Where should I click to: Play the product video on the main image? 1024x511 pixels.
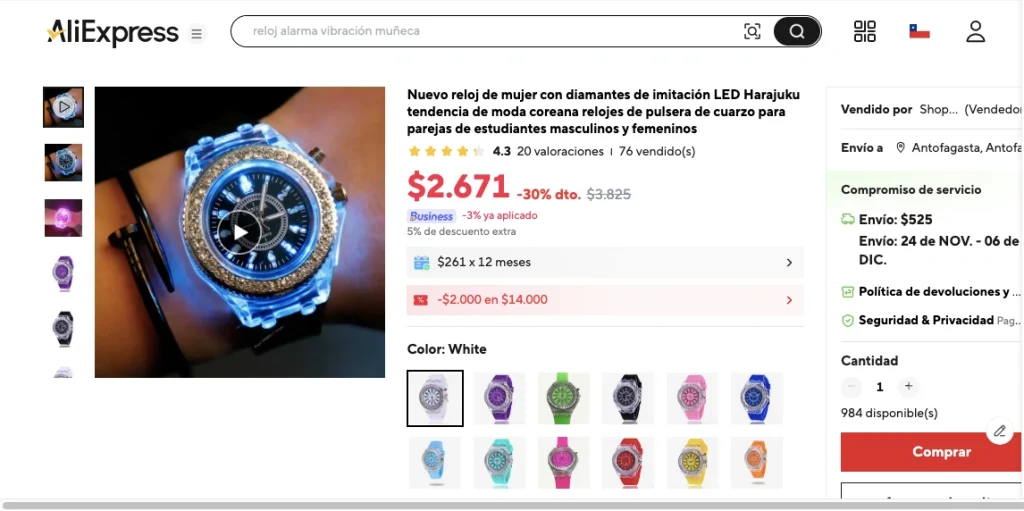pyautogui.click(x=240, y=232)
